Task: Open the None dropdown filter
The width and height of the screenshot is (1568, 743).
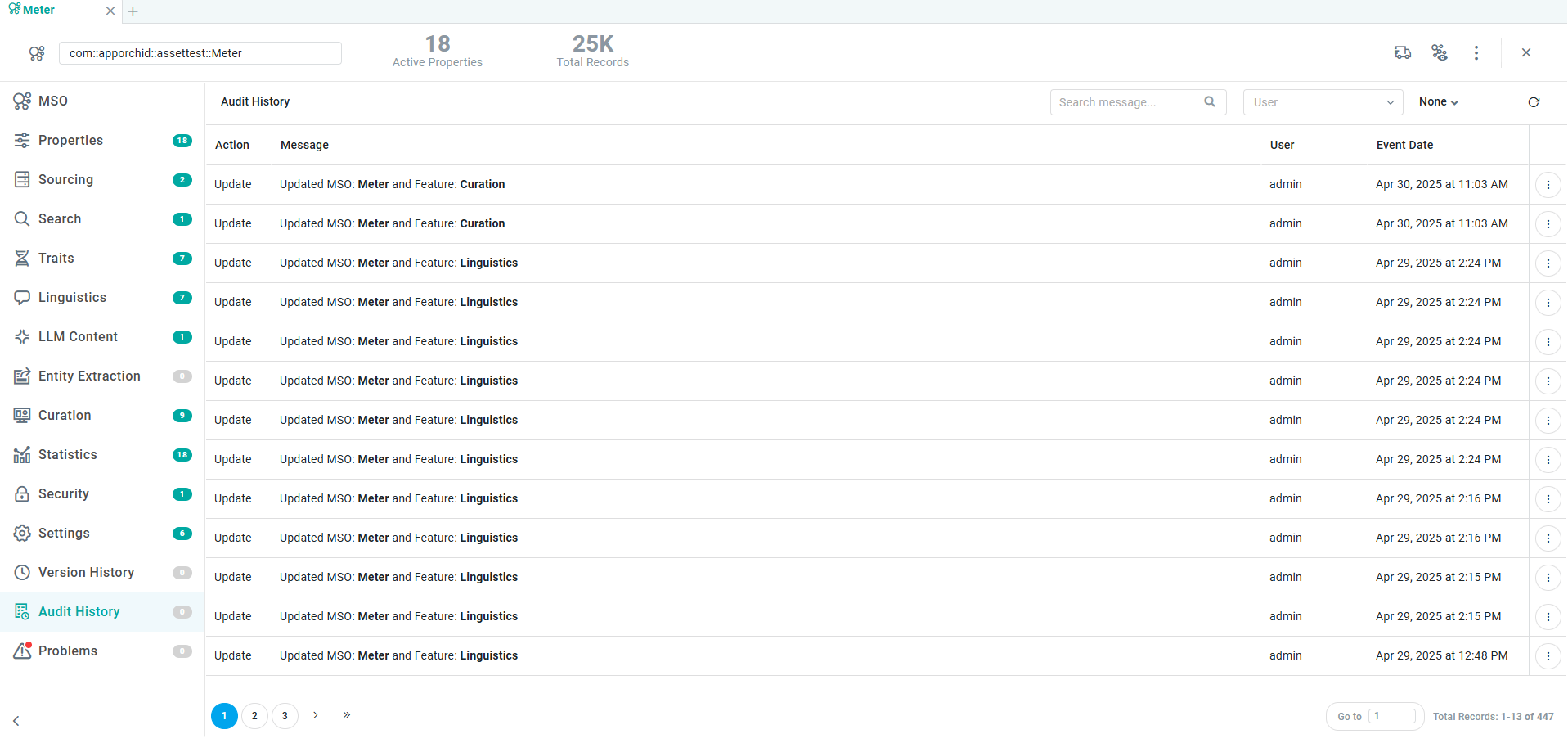Action: (x=1438, y=102)
